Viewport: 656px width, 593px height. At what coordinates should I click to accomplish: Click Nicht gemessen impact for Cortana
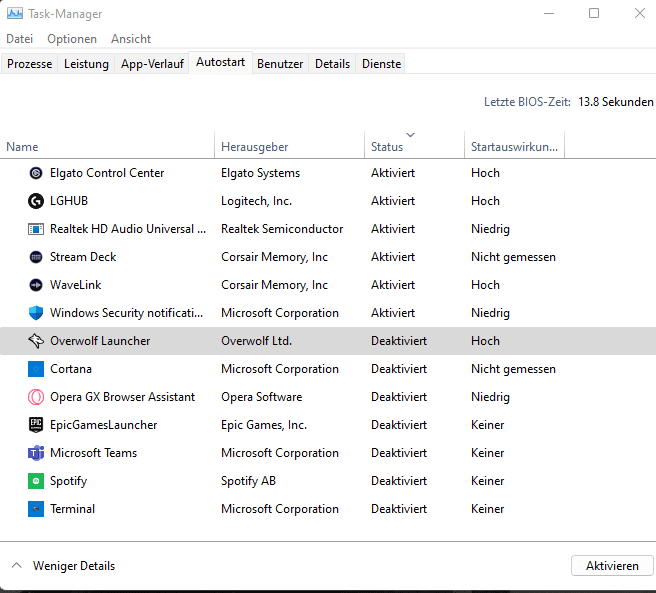click(513, 369)
